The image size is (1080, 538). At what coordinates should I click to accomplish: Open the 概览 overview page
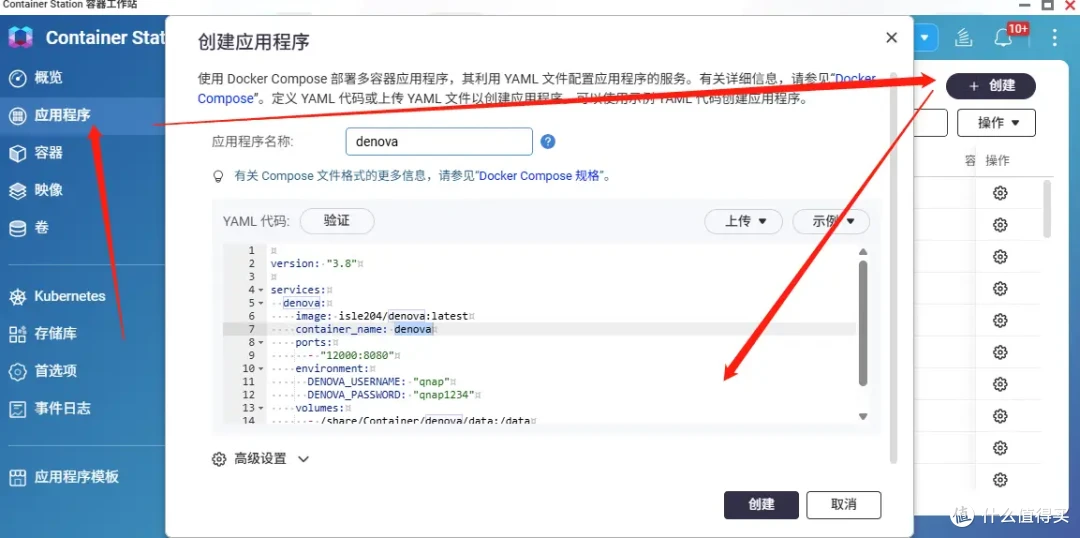pyautogui.click(x=48, y=78)
